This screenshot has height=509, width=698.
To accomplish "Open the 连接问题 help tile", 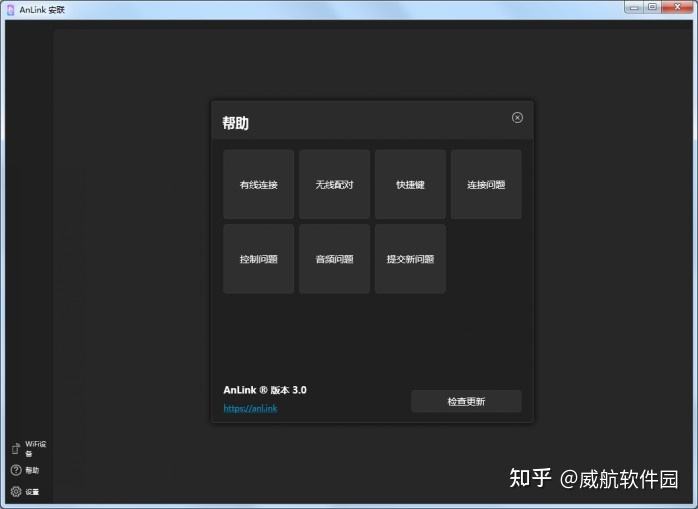I will point(486,184).
